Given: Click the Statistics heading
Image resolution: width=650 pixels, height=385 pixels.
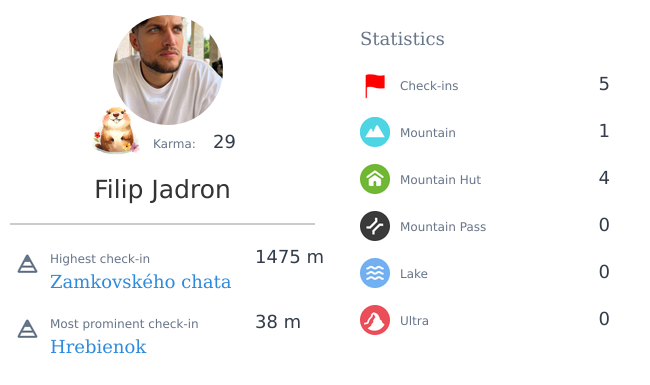Looking at the screenshot, I should point(402,39).
